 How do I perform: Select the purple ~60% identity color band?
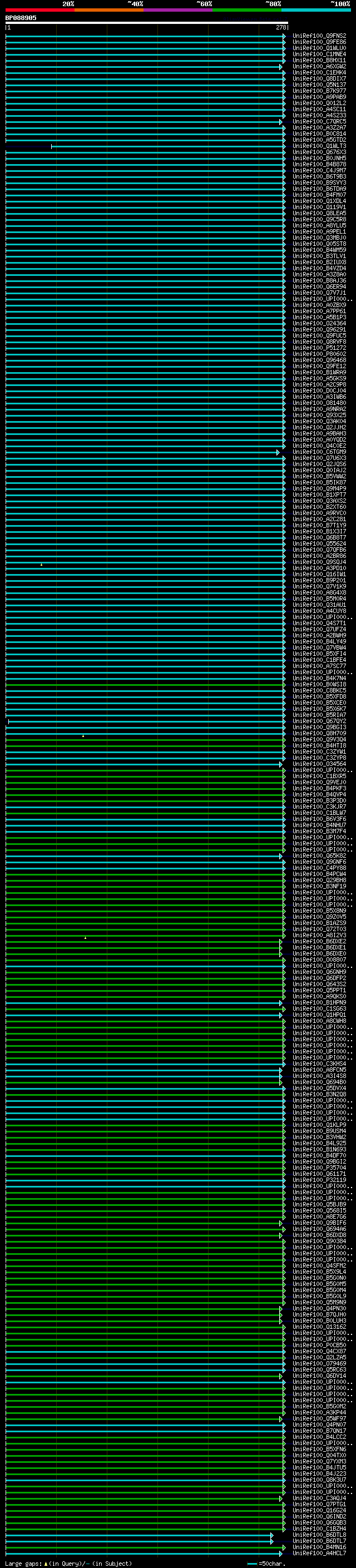click(177, 10)
